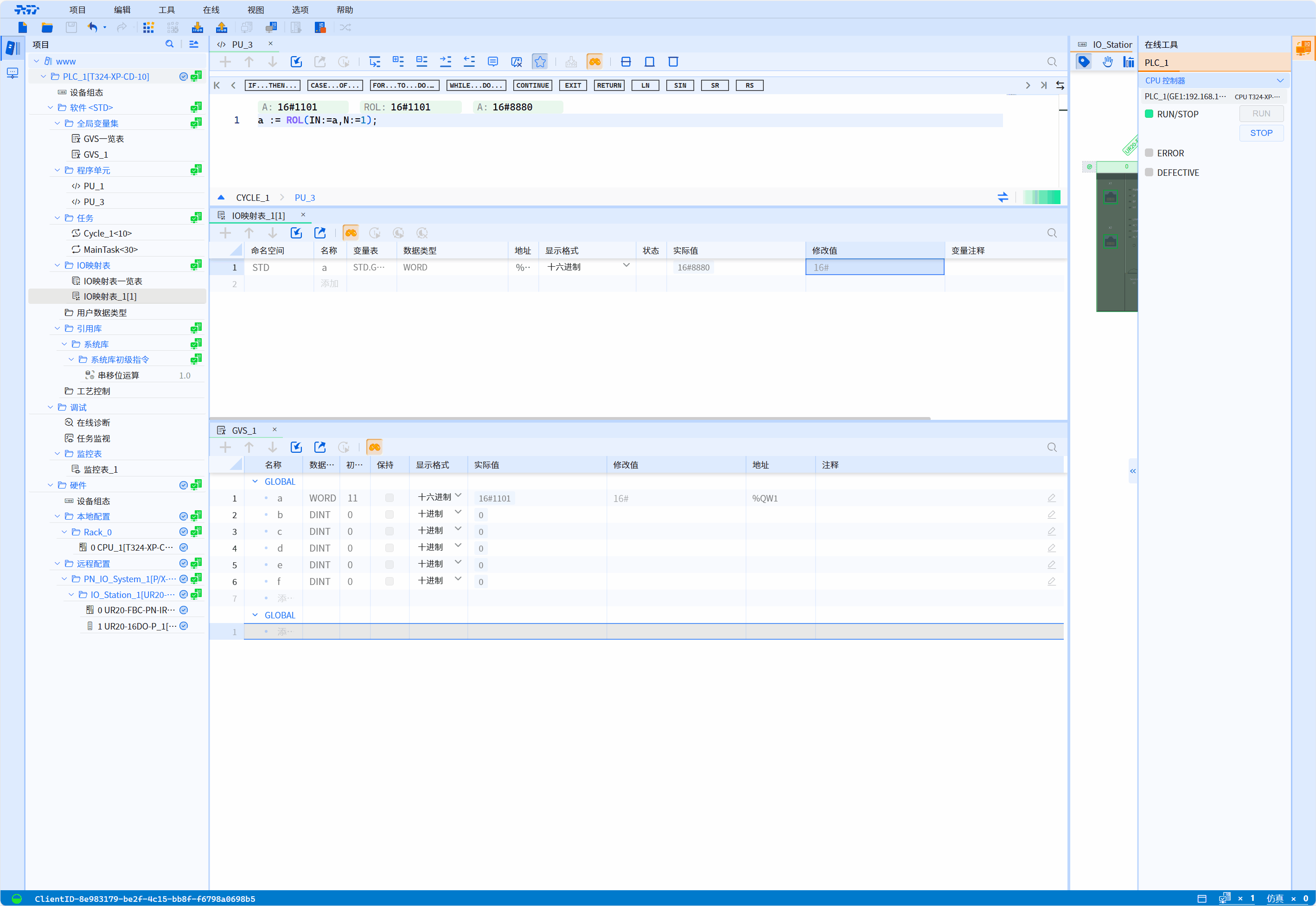Expand the CPU 控制器 dropdown
Viewport: 1316px width, 906px height.
[x=1280, y=81]
